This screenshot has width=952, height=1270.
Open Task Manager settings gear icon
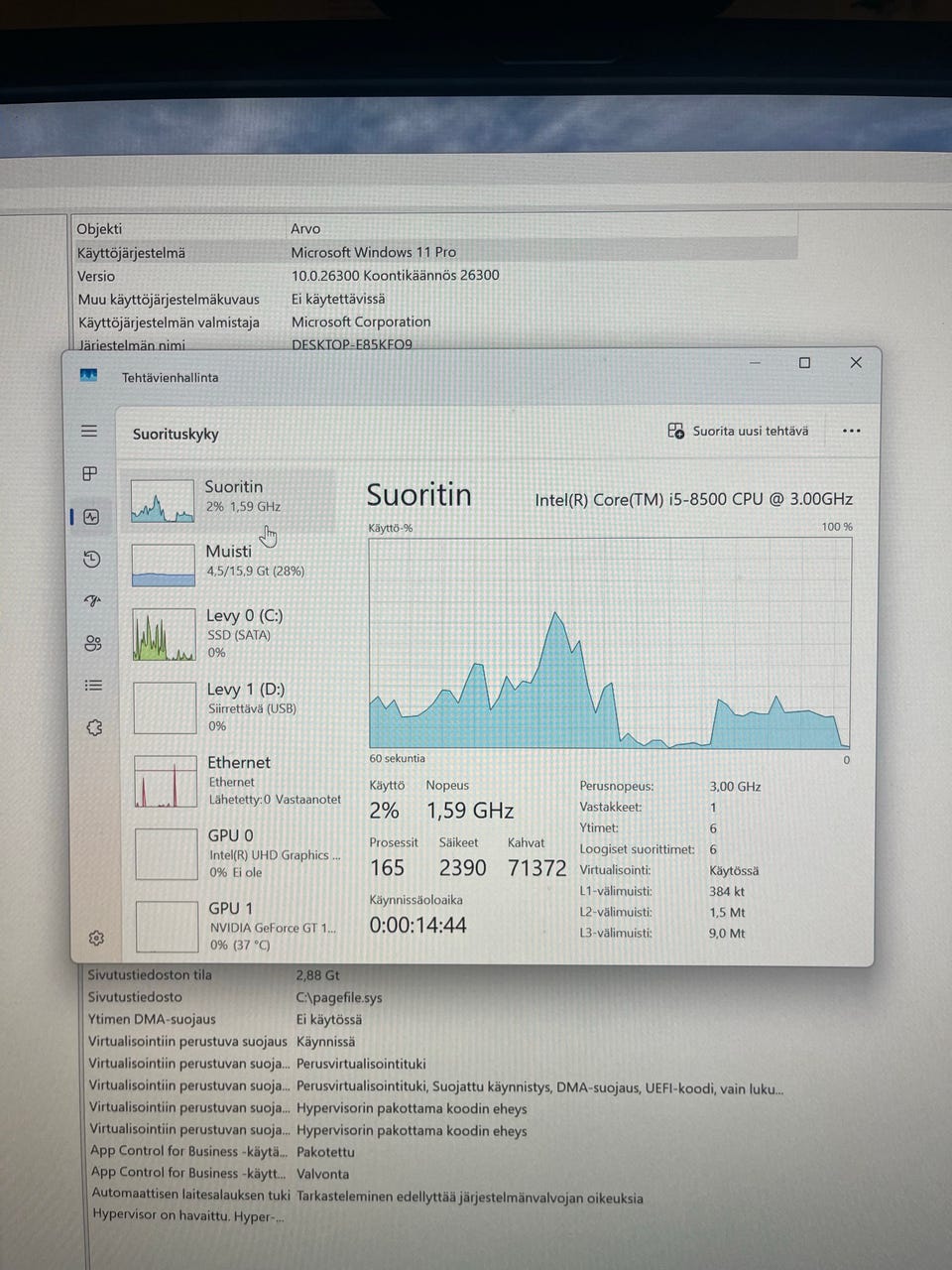click(96, 938)
